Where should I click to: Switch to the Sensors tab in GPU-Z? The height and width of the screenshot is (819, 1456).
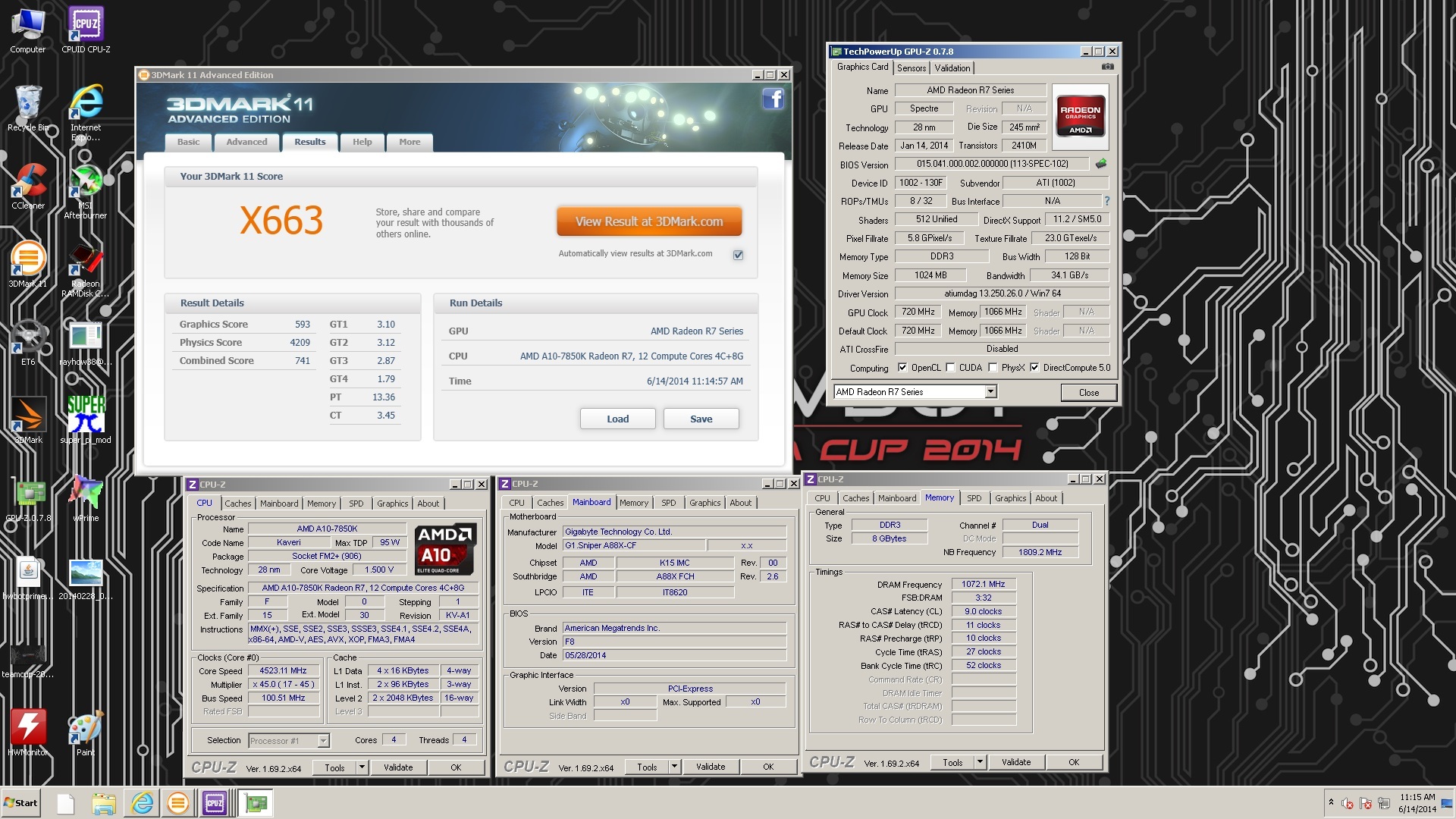coord(912,67)
